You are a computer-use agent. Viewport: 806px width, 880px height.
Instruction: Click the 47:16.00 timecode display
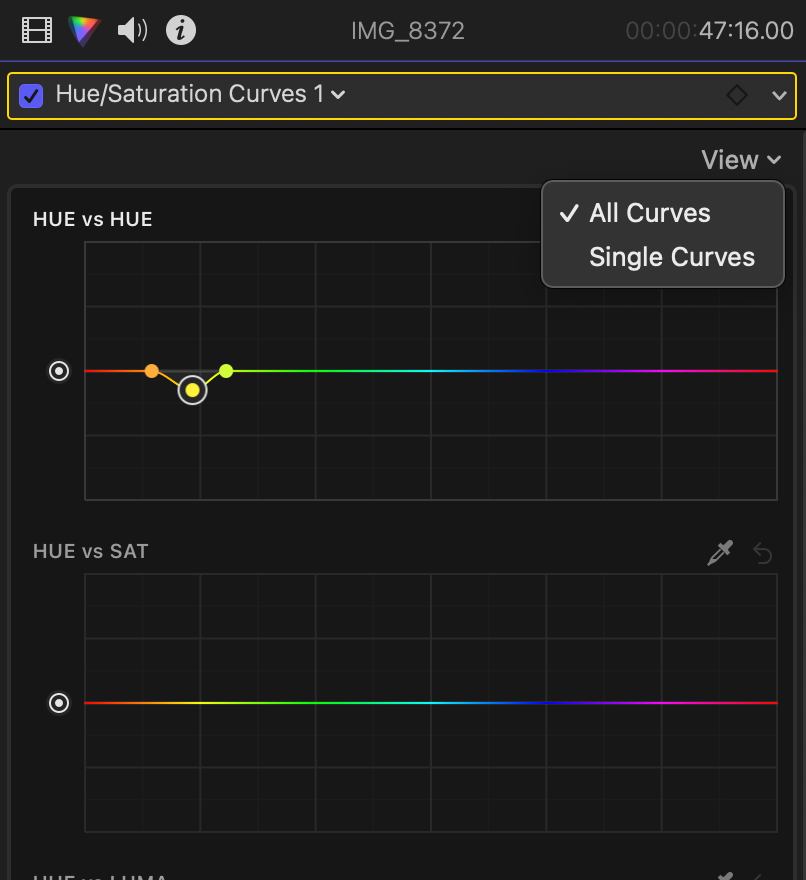click(x=745, y=31)
